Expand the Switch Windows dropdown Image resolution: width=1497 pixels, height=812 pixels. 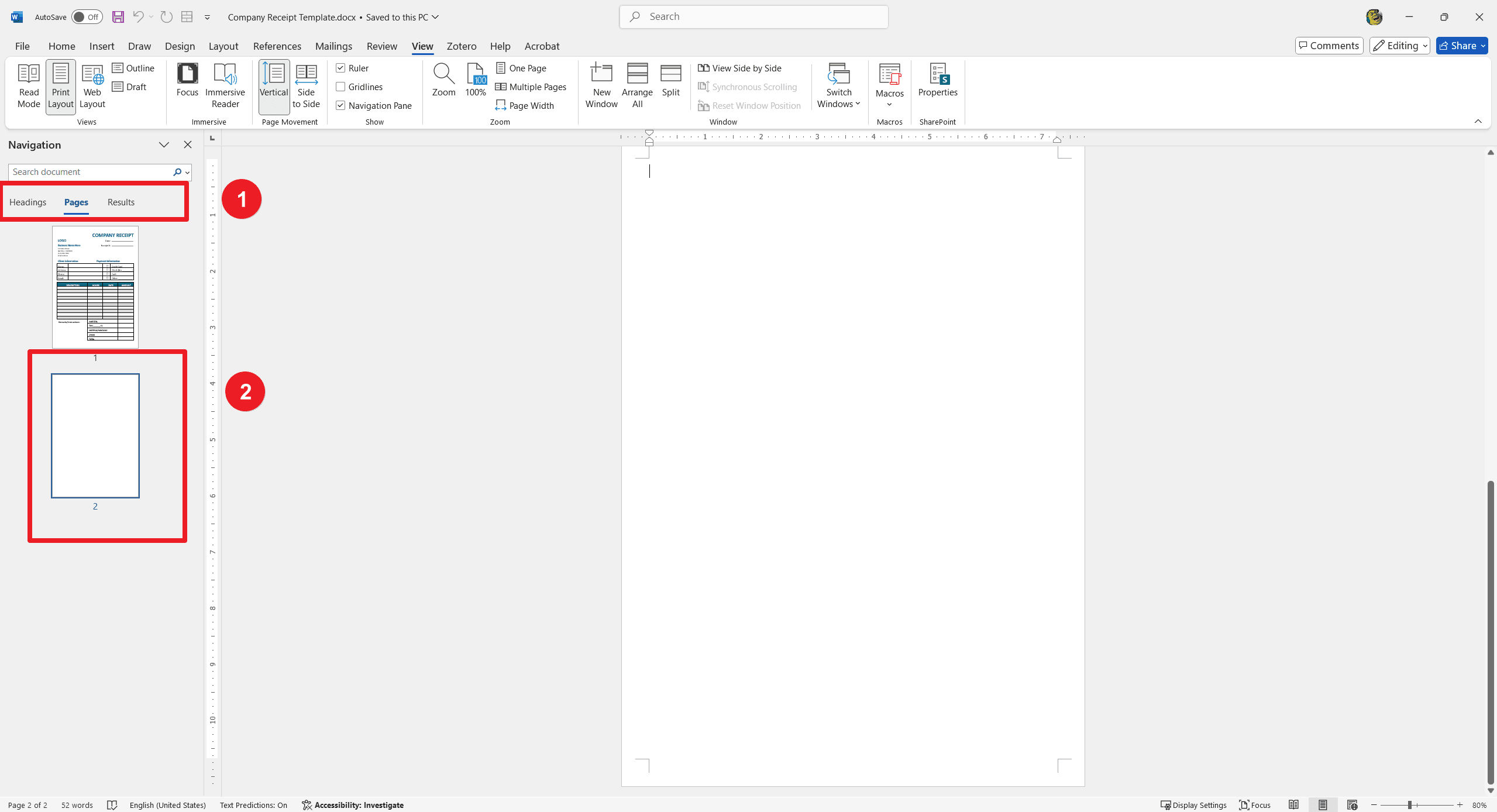click(839, 106)
